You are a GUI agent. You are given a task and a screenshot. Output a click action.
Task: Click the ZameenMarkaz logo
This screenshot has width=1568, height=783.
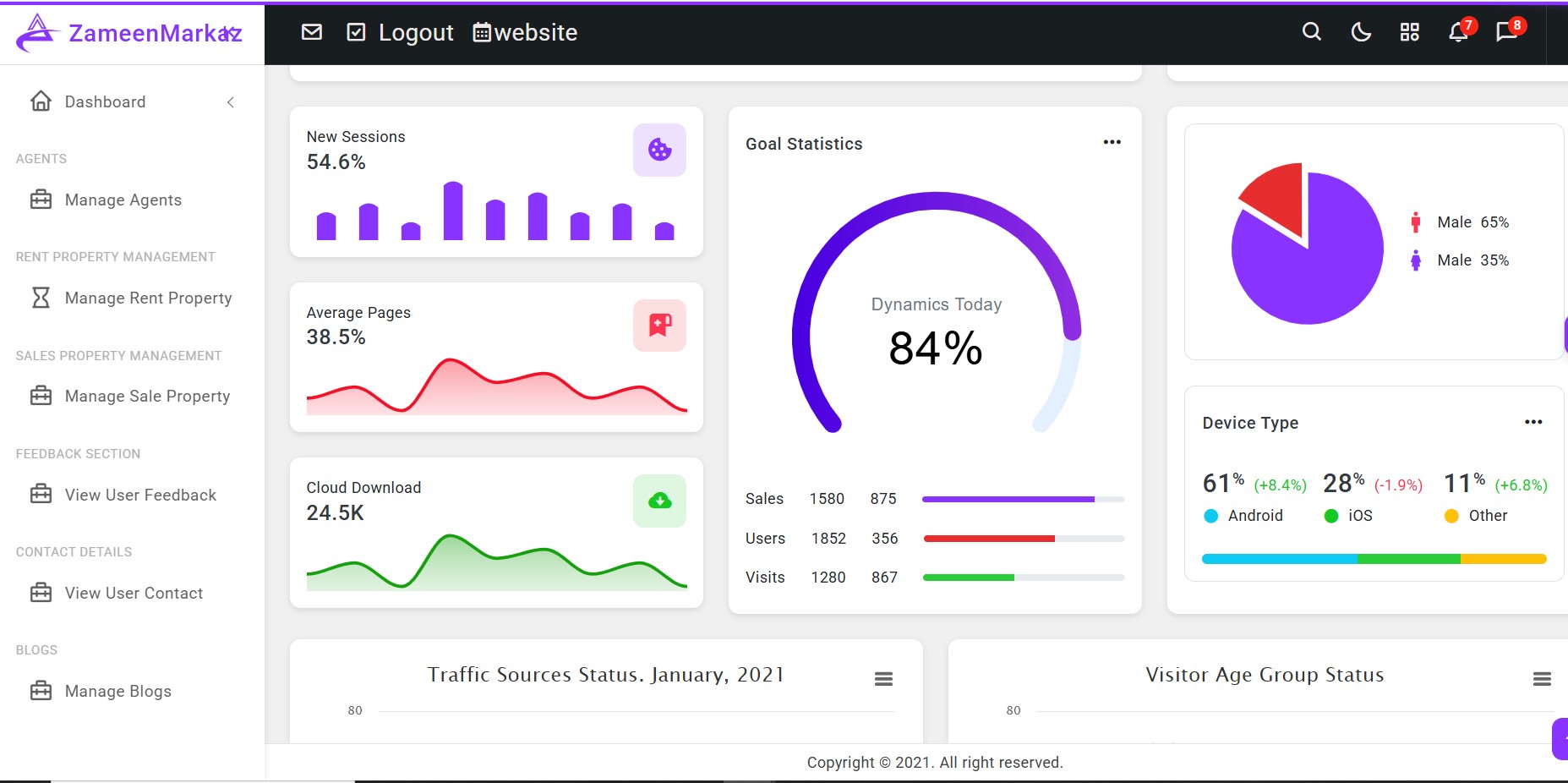[130, 33]
